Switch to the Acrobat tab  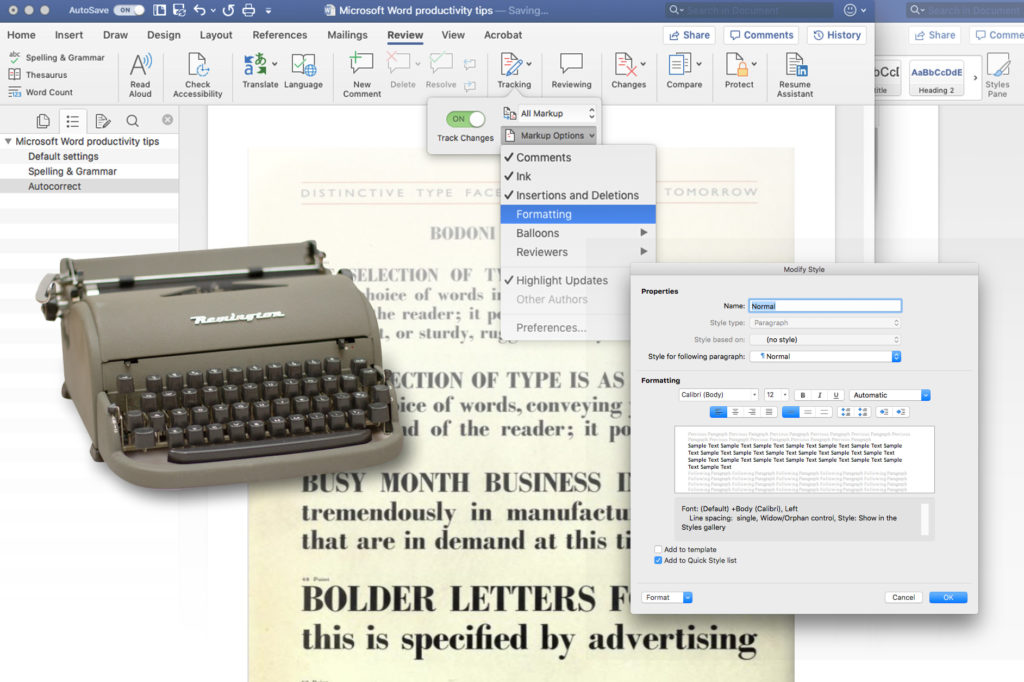(x=503, y=35)
